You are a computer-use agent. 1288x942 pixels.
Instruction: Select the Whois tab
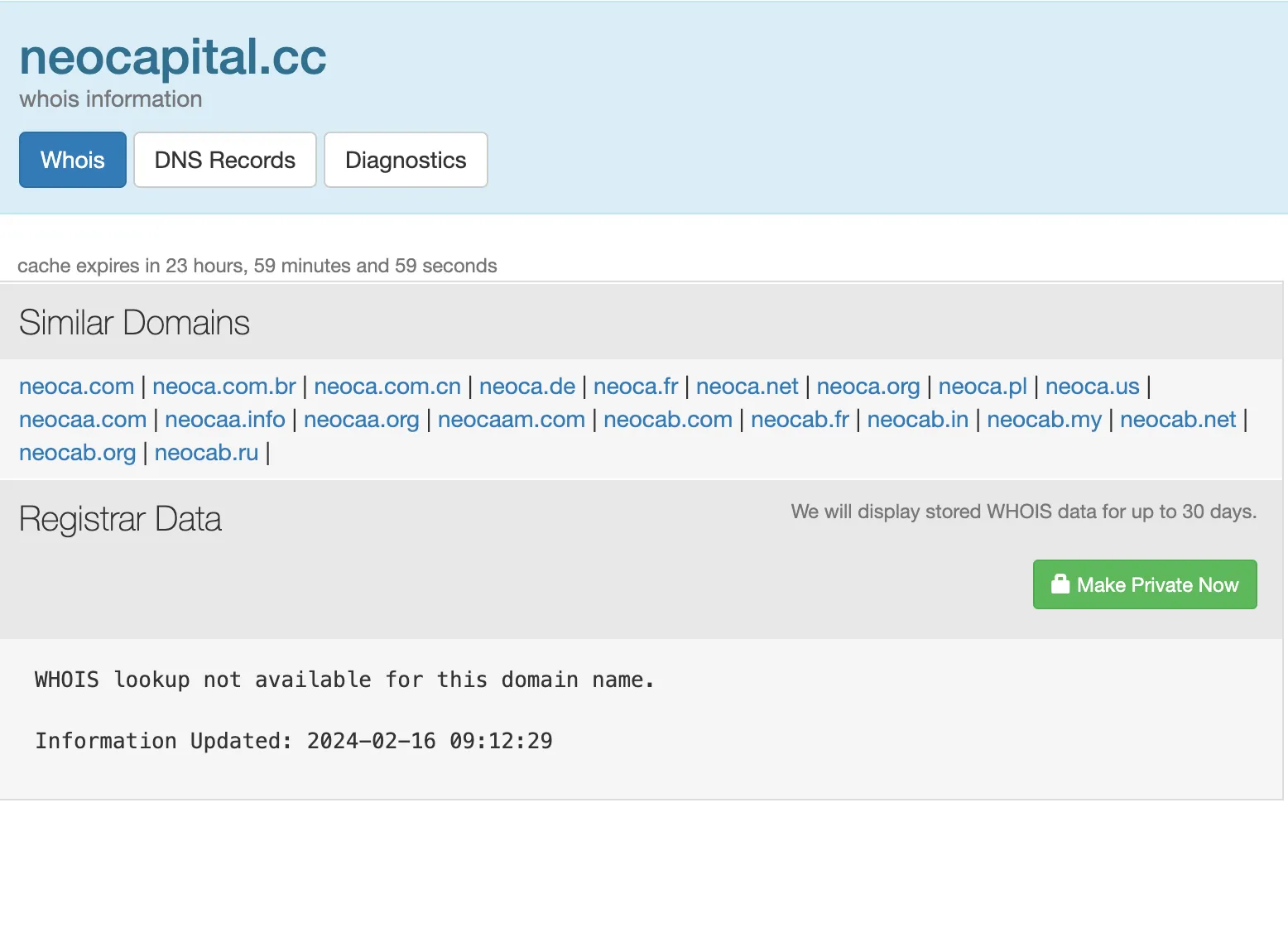(x=73, y=160)
